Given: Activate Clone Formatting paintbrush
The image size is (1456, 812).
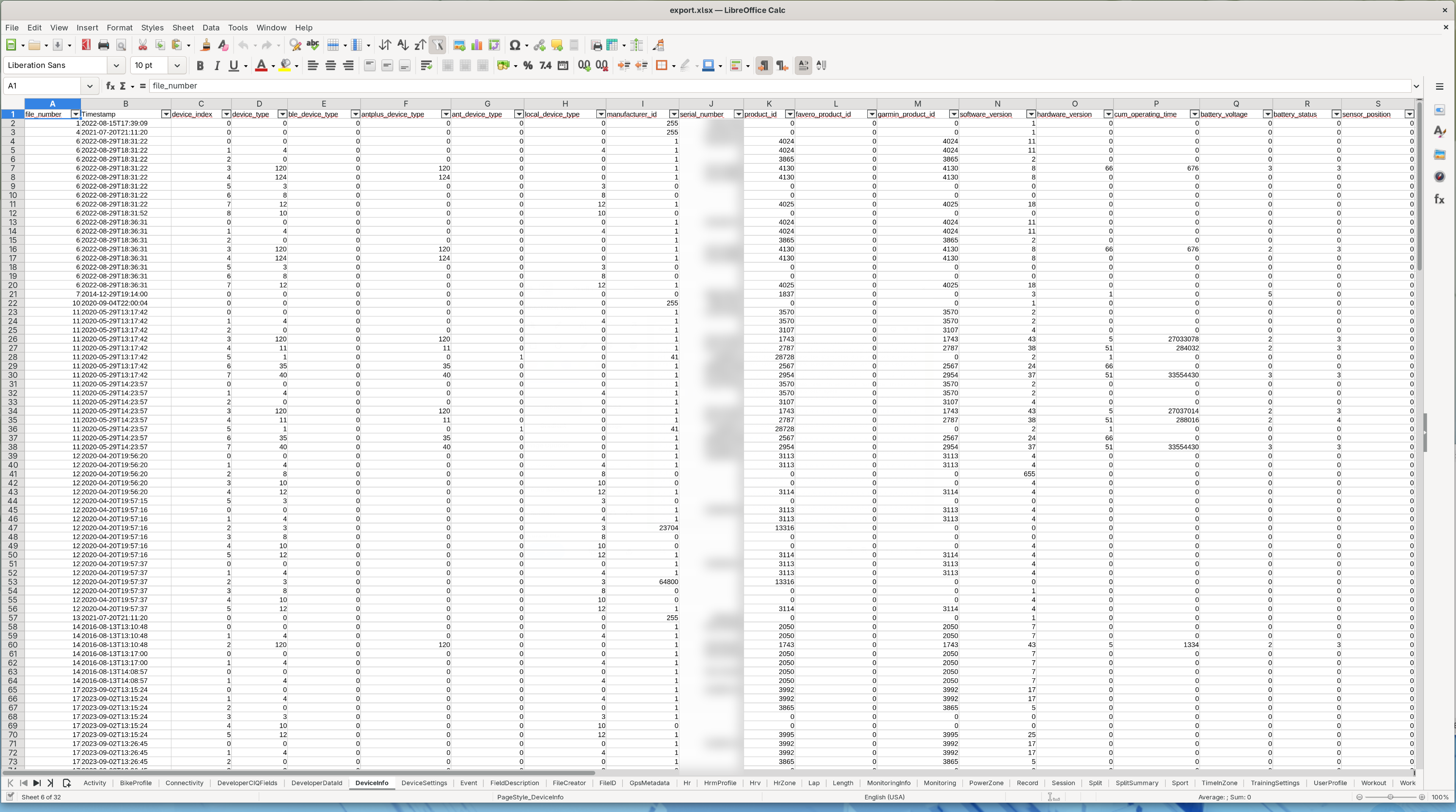Looking at the screenshot, I should click(206, 45).
